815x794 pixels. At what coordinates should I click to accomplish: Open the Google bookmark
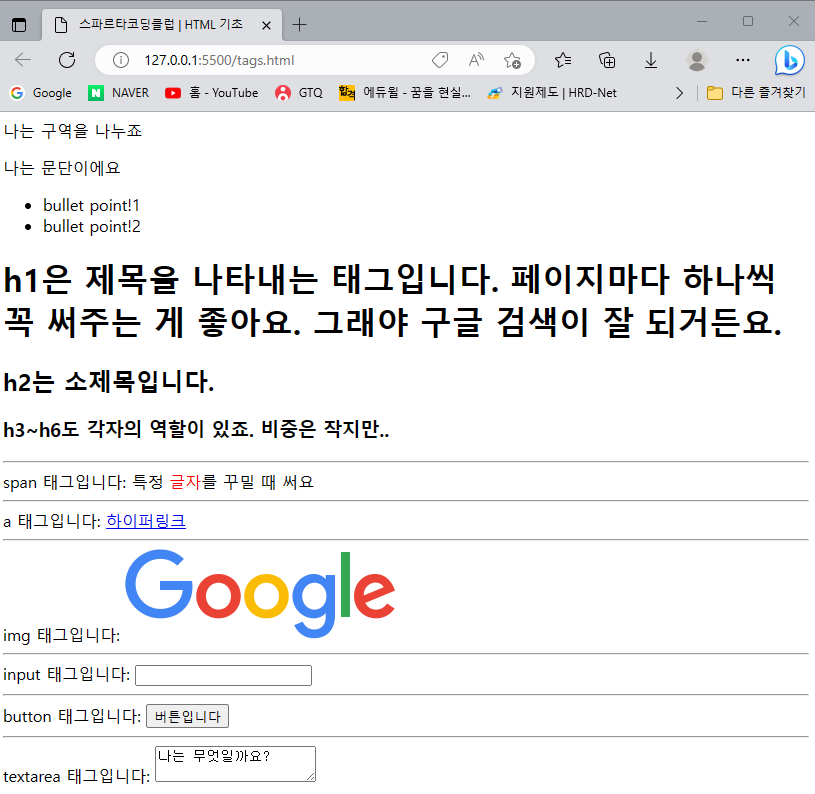41,93
